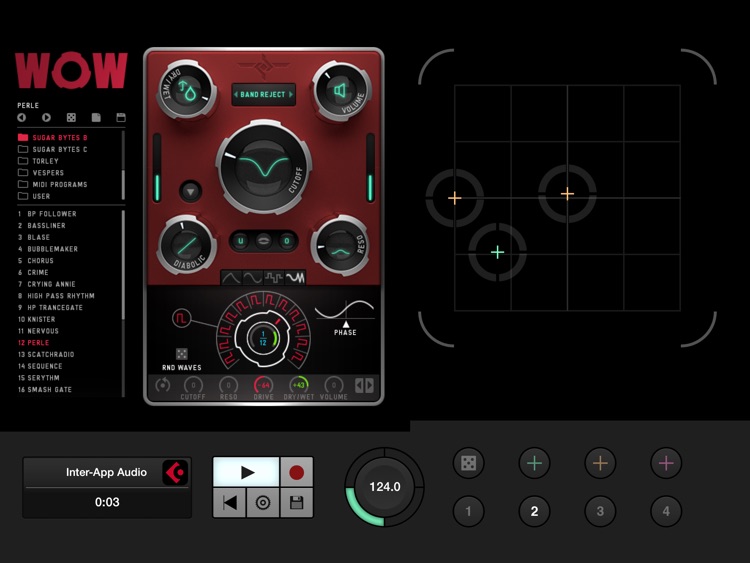The width and height of the screenshot is (750, 563).
Task: Select the triangle LFO waveform tab
Action: click(x=231, y=277)
